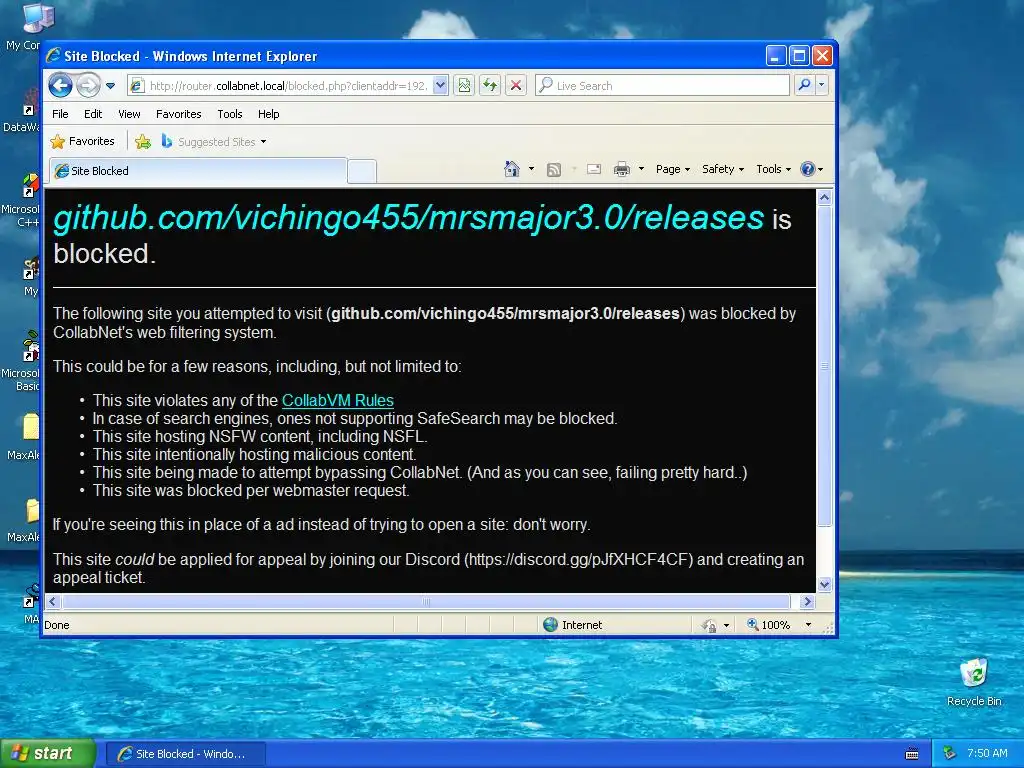Click the Forward arrow navigation button
The height and width of the screenshot is (768, 1024).
pos(88,85)
